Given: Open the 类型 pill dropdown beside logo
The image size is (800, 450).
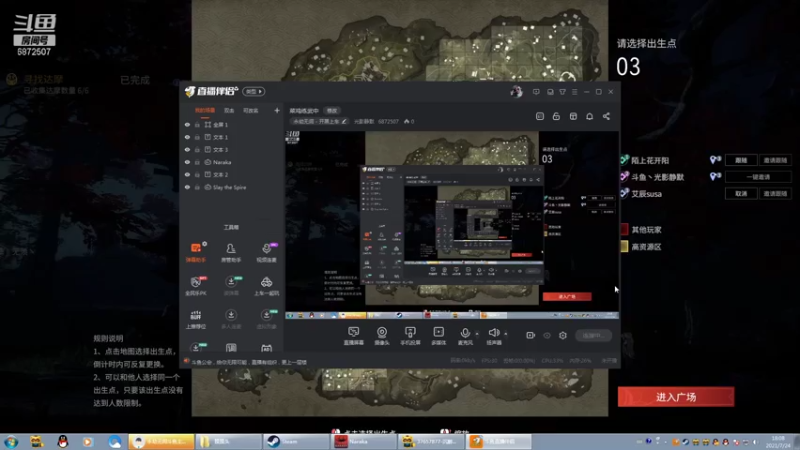Looking at the screenshot, I should coord(254,91).
